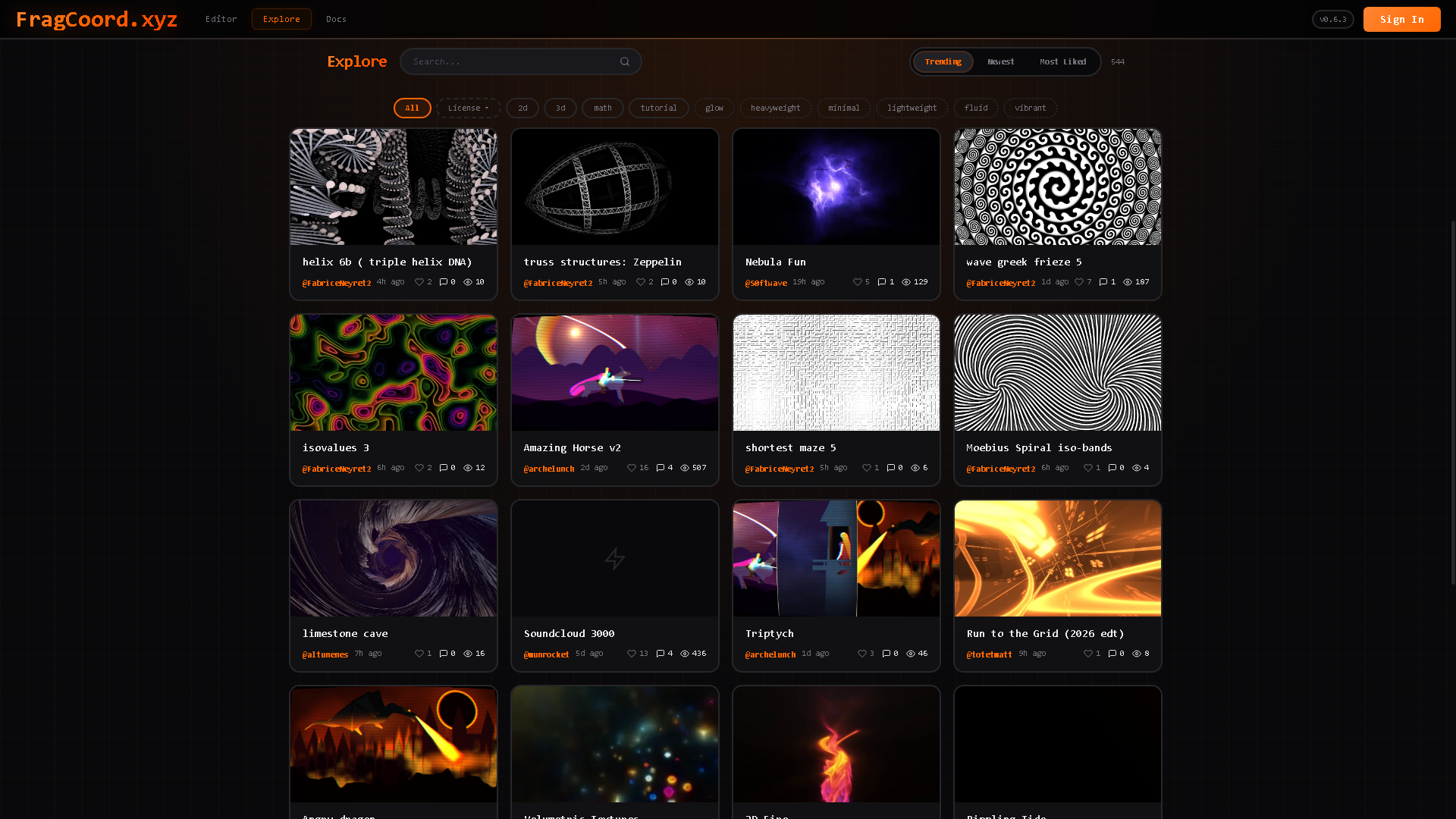Click heart icon on wave greek frieze 5
The image size is (1456, 819).
point(1079,282)
